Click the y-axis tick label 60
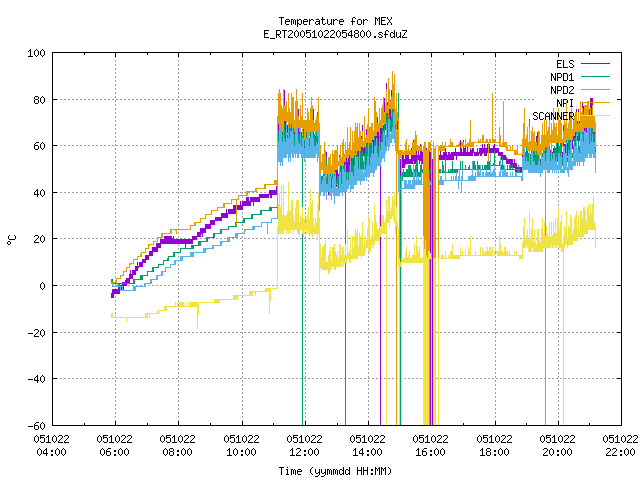This screenshot has height=480, width=640. pos(39,146)
